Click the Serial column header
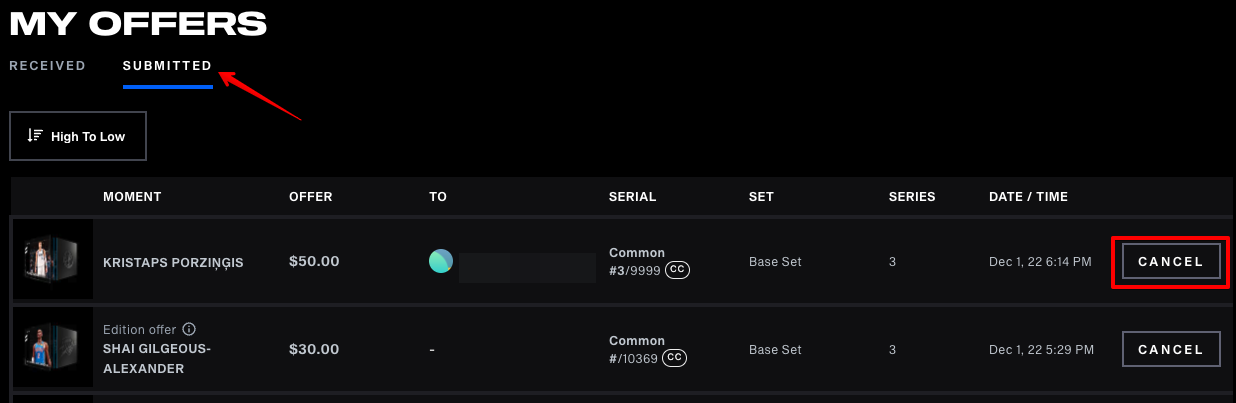The height and width of the screenshot is (403, 1236). [632, 197]
